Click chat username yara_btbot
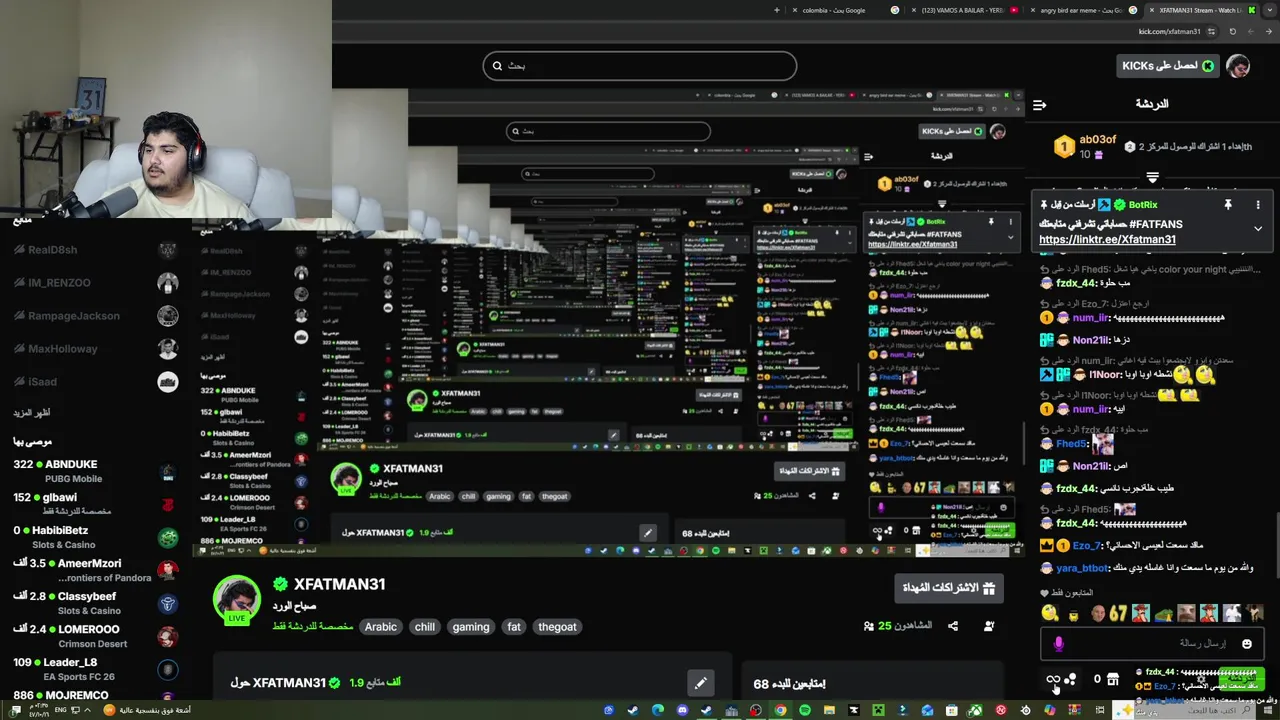 (x=1082, y=568)
